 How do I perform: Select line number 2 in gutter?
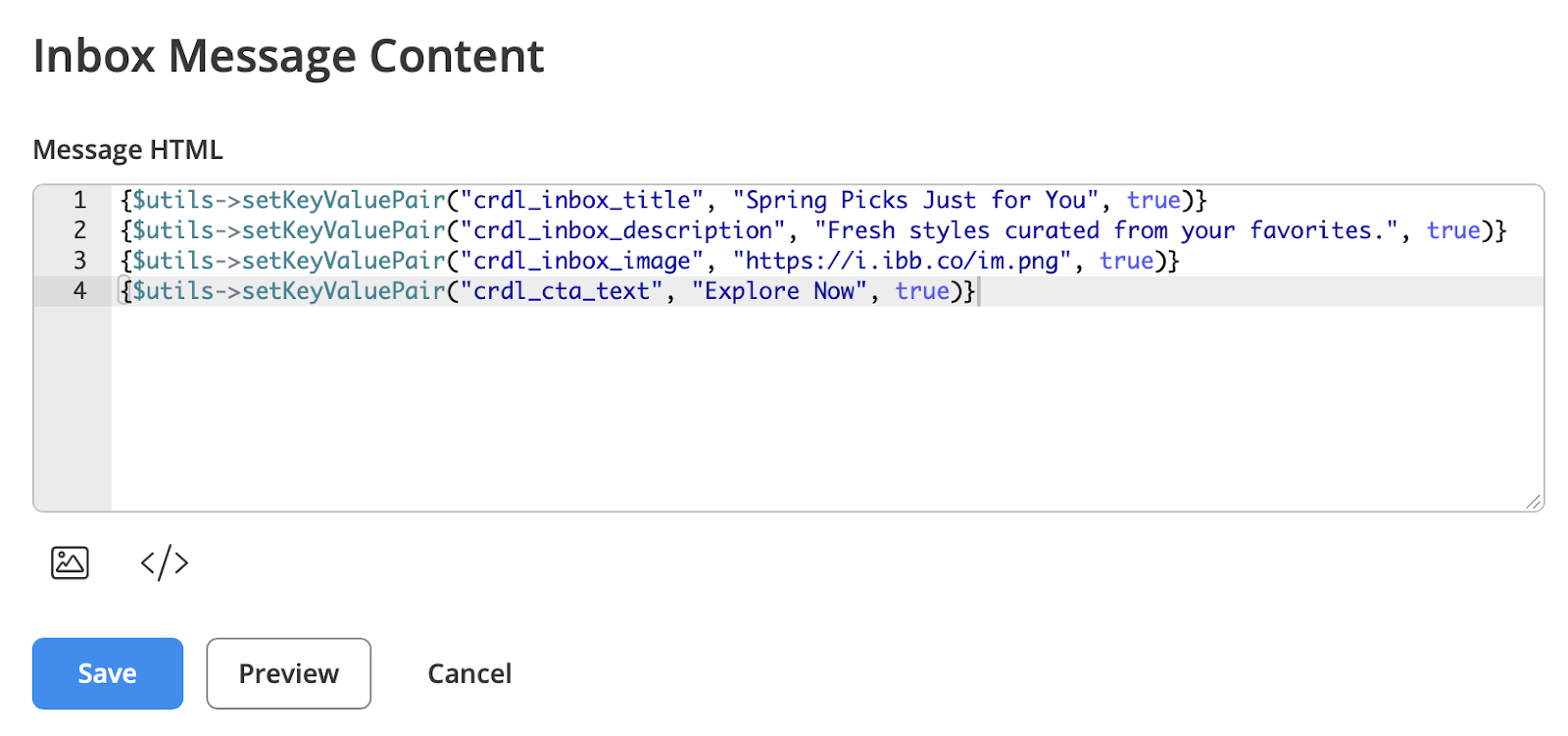(x=80, y=230)
